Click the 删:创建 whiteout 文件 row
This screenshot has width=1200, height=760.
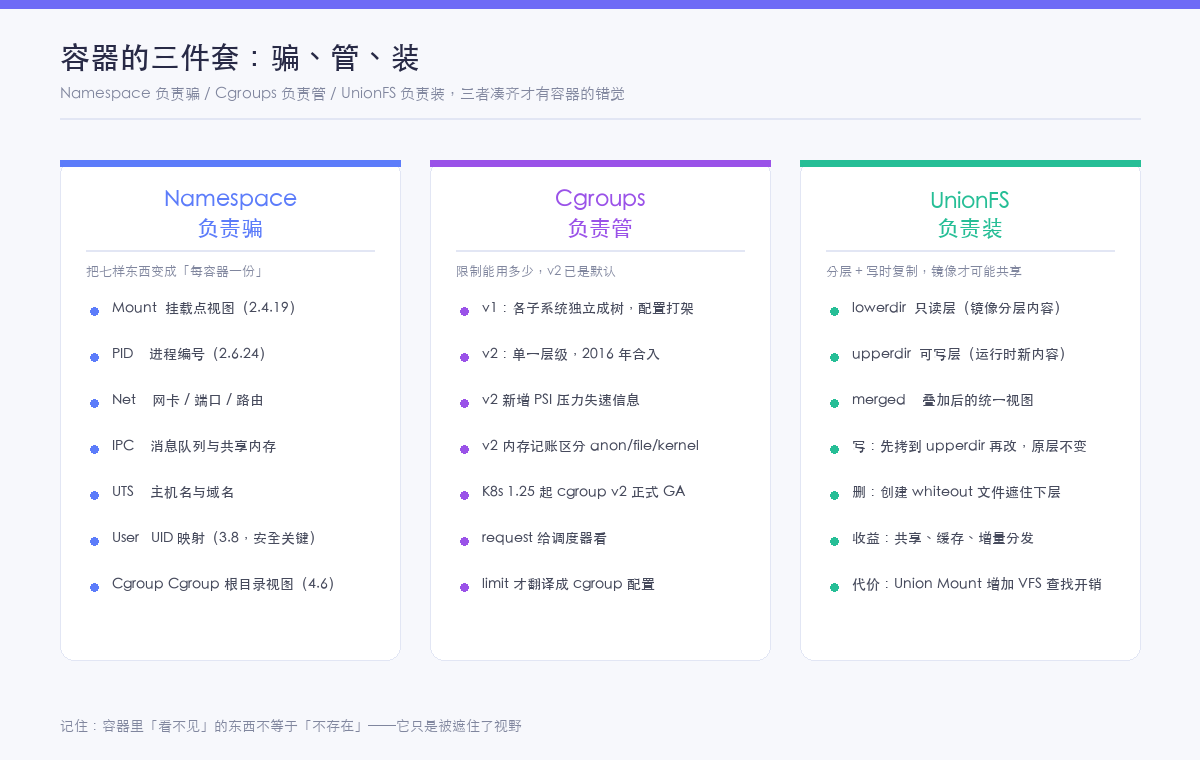[x=945, y=492]
